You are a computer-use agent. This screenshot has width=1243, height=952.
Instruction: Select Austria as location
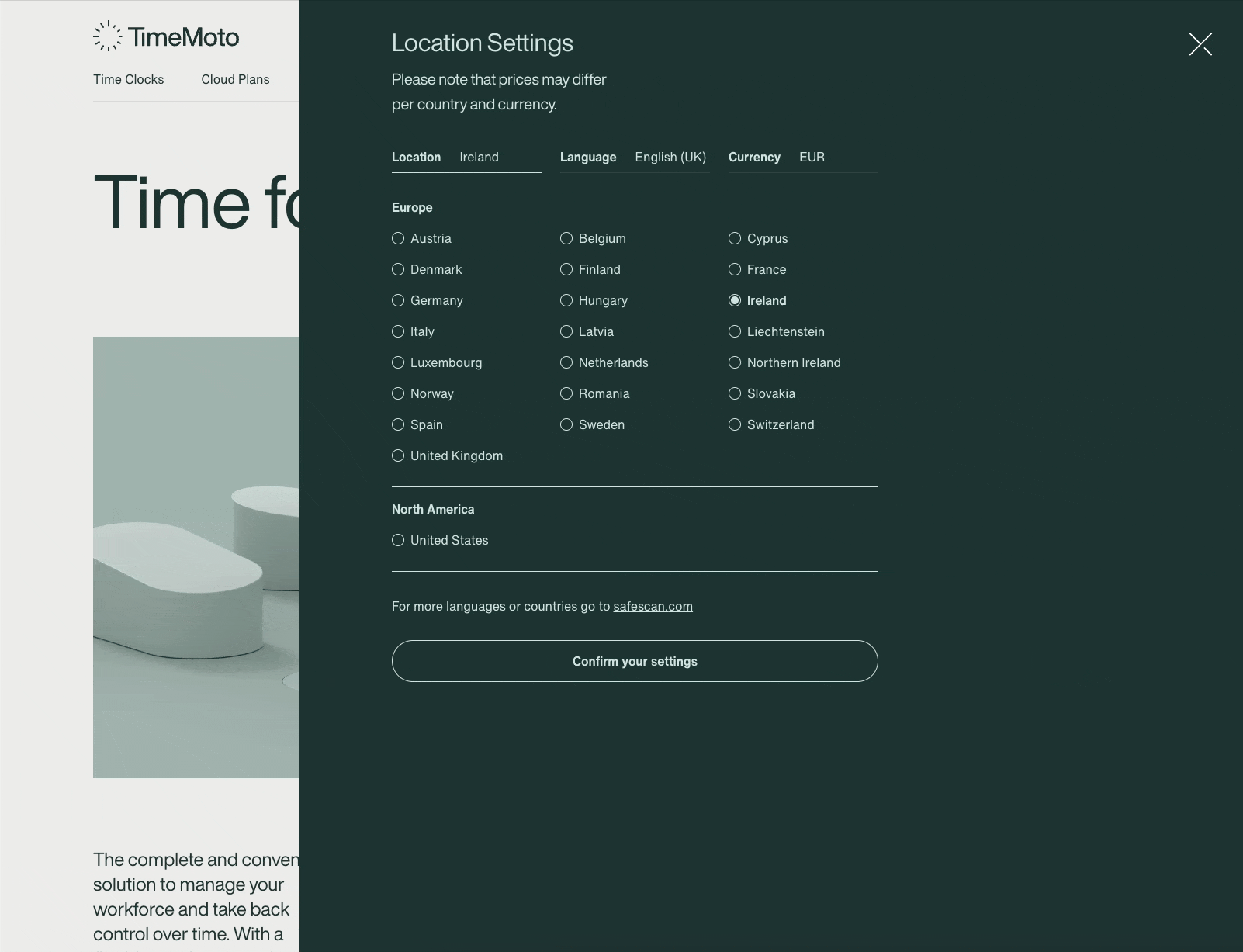click(399, 239)
